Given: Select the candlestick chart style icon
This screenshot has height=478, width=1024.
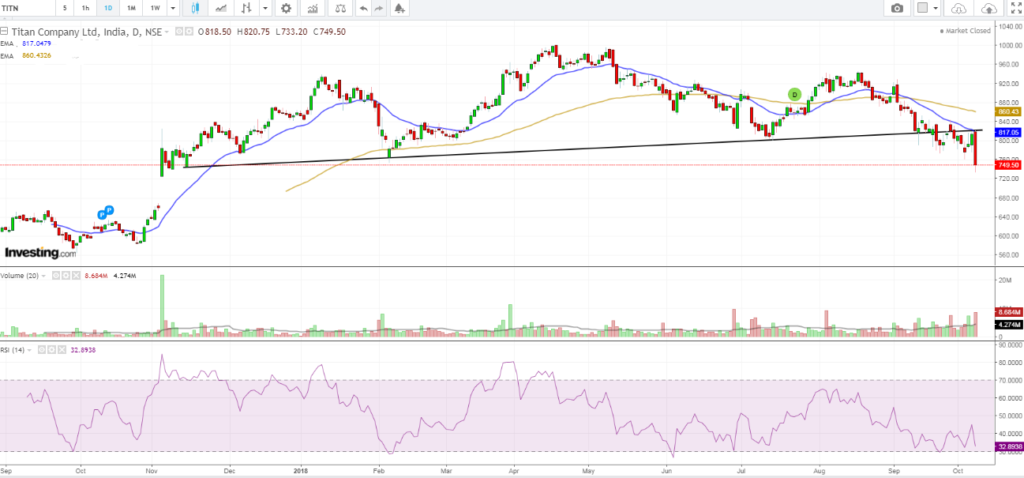Looking at the screenshot, I should [x=195, y=8].
